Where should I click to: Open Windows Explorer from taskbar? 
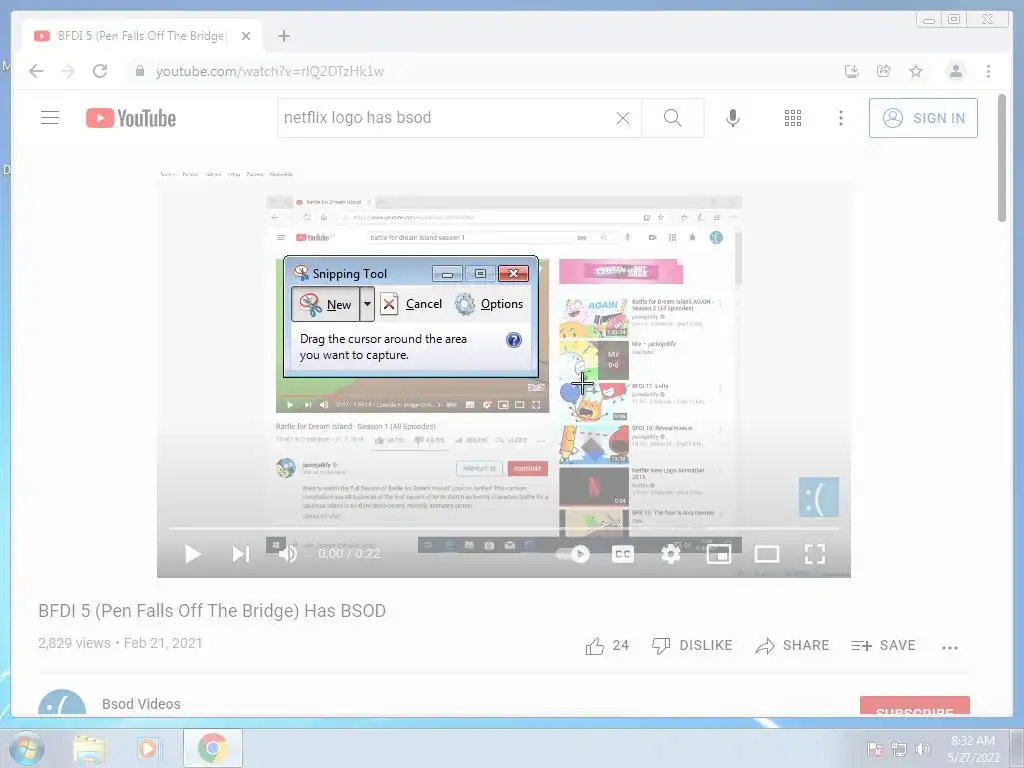[x=89, y=748]
